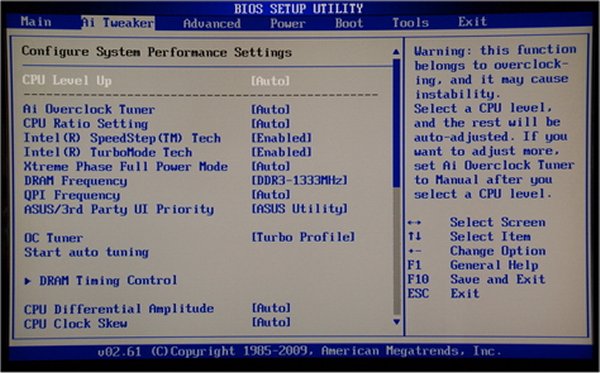Change CPU Level Up Auto option
Screen dimensions: 600x373
270,81
